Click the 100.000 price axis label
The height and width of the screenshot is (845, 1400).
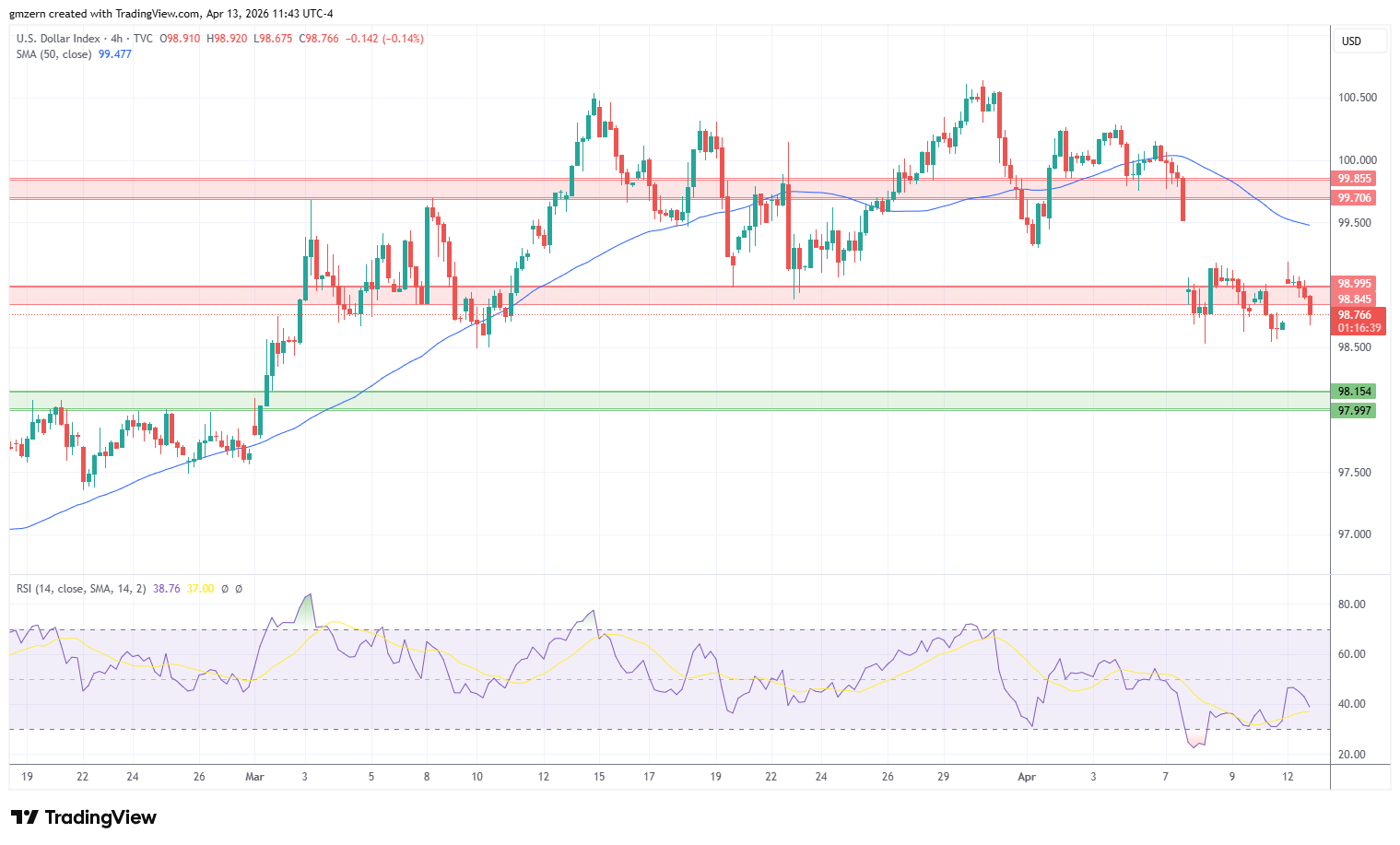click(x=1357, y=160)
